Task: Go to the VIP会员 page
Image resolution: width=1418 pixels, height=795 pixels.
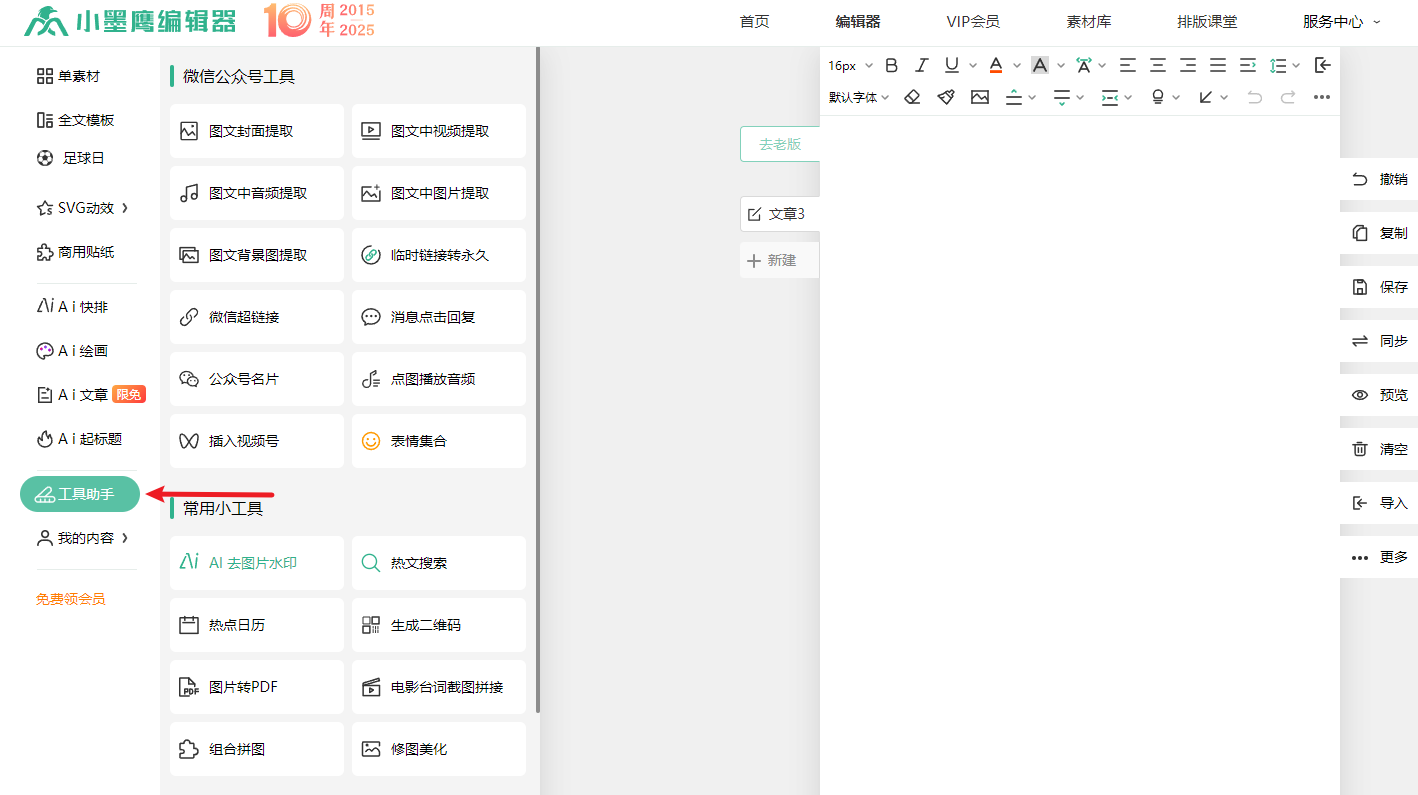Action: (x=972, y=21)
